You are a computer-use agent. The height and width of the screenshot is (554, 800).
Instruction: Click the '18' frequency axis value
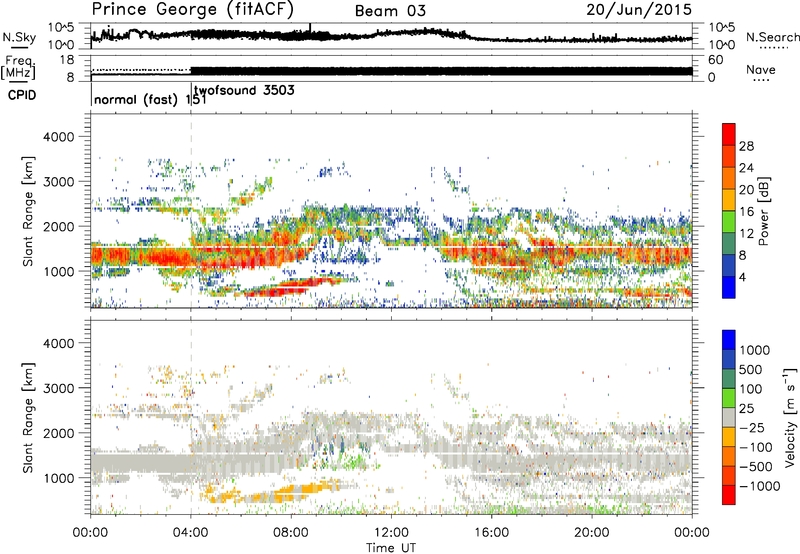pyautogui.click(x=67, y=60)
